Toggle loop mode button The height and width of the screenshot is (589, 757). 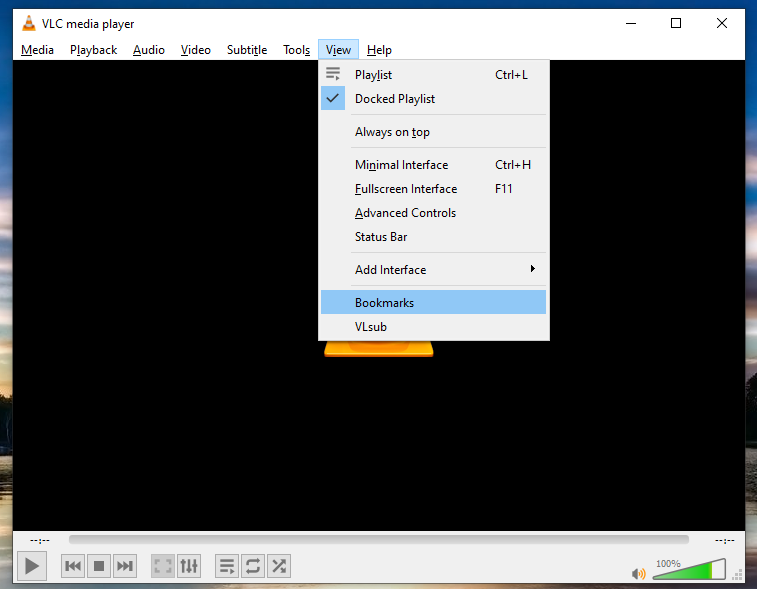253,566
